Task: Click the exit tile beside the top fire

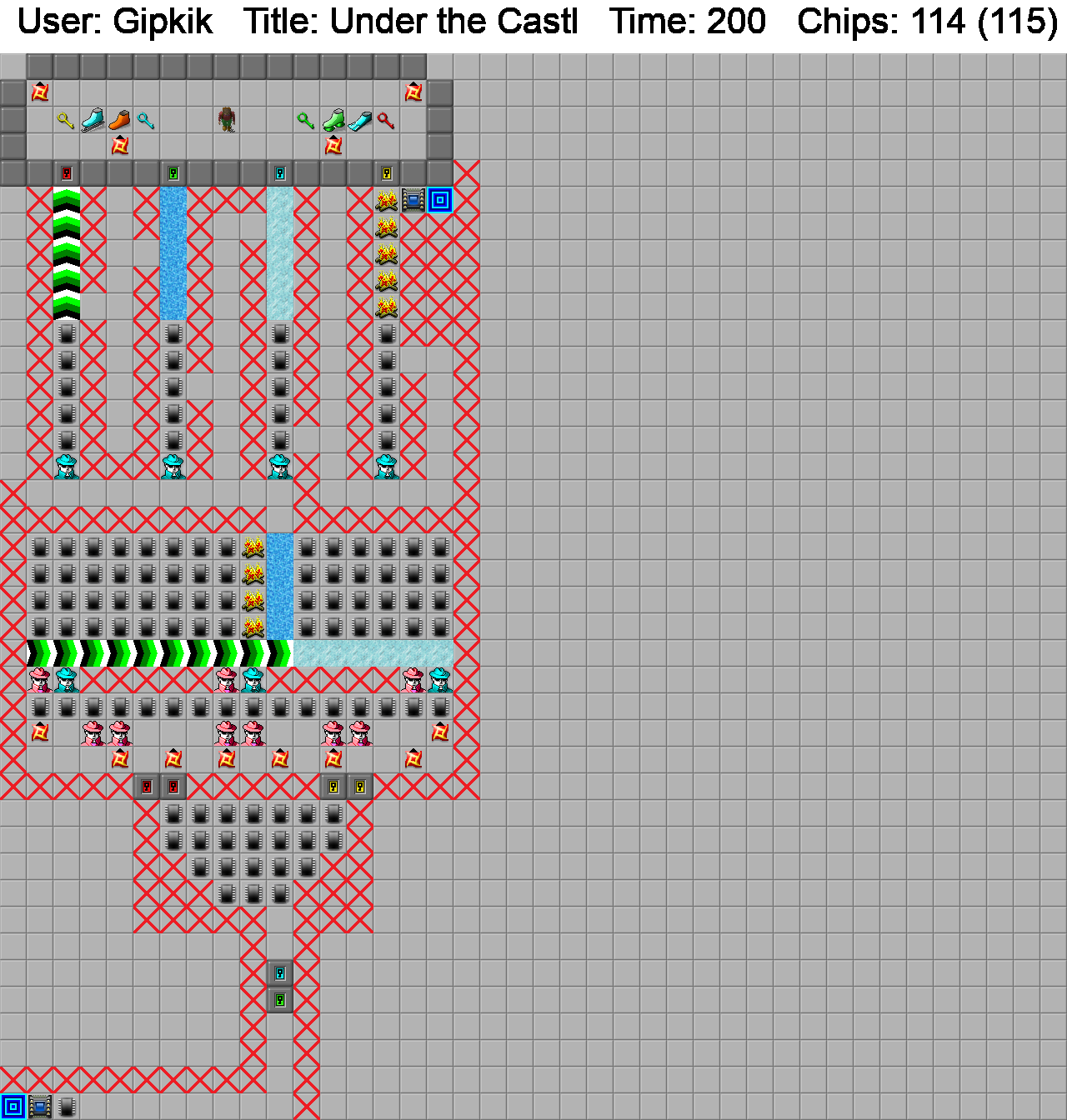Action: click(440, 200)
